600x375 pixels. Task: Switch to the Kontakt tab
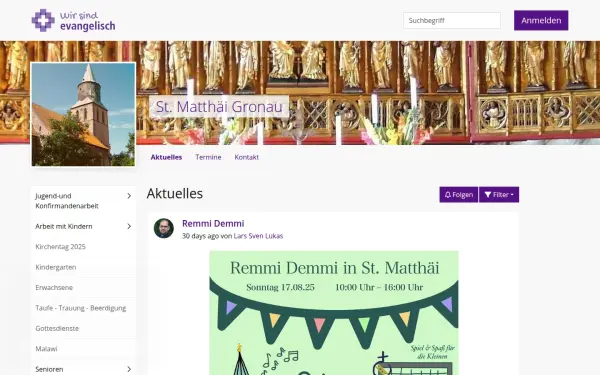(x=246, y=157)
